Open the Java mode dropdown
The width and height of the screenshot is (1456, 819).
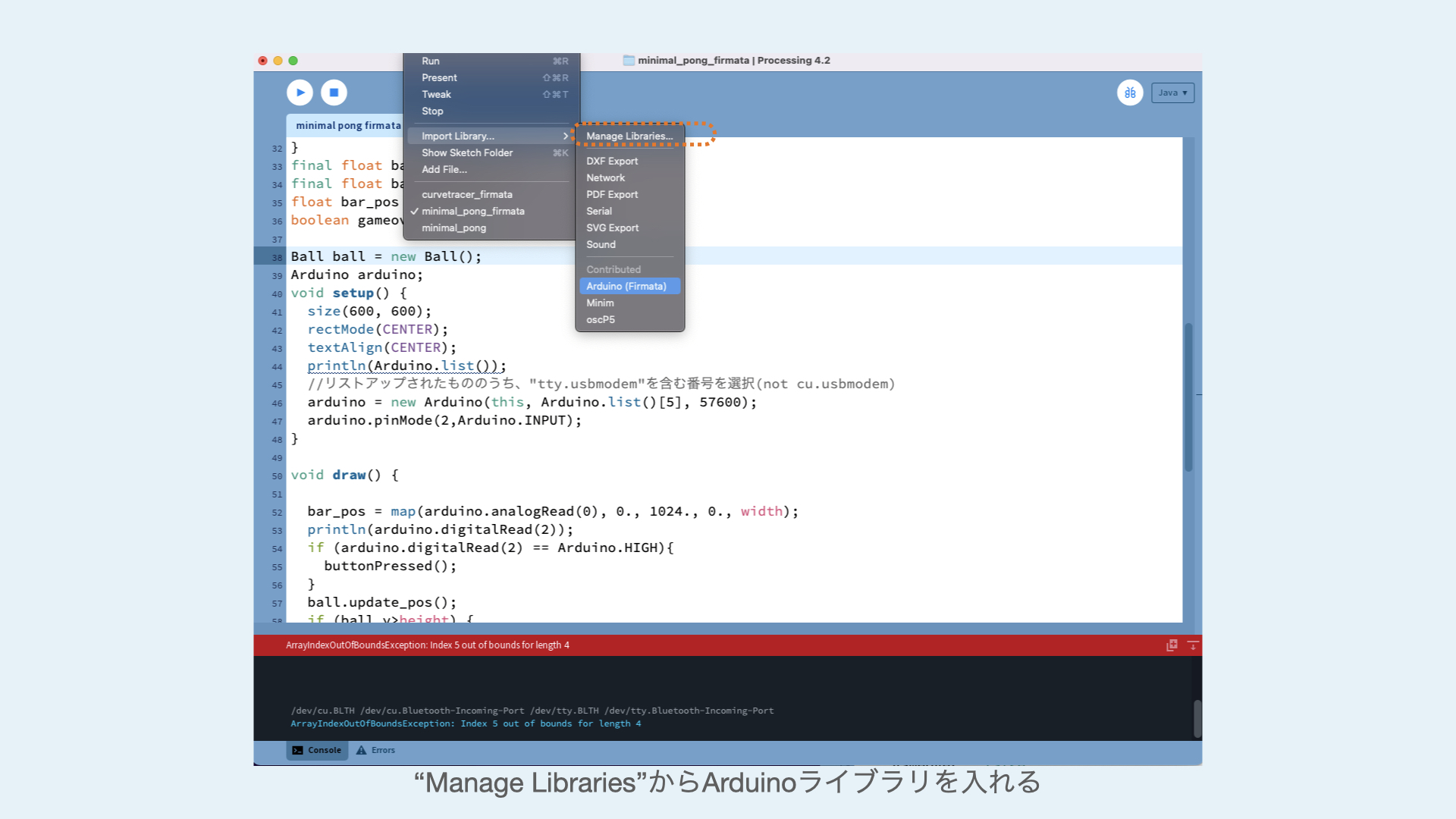1172,93
